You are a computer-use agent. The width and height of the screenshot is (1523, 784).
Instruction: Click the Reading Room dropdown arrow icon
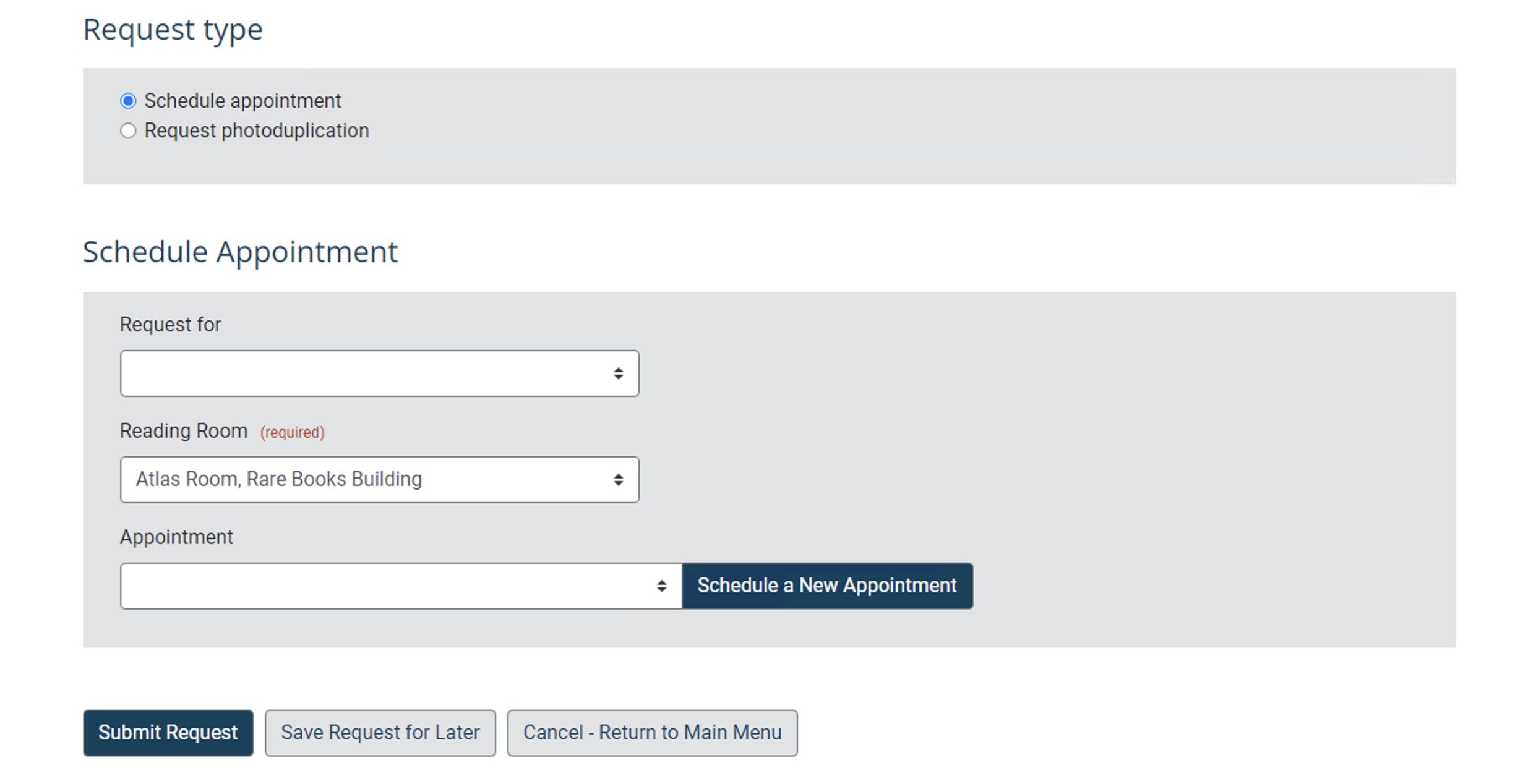619,479
